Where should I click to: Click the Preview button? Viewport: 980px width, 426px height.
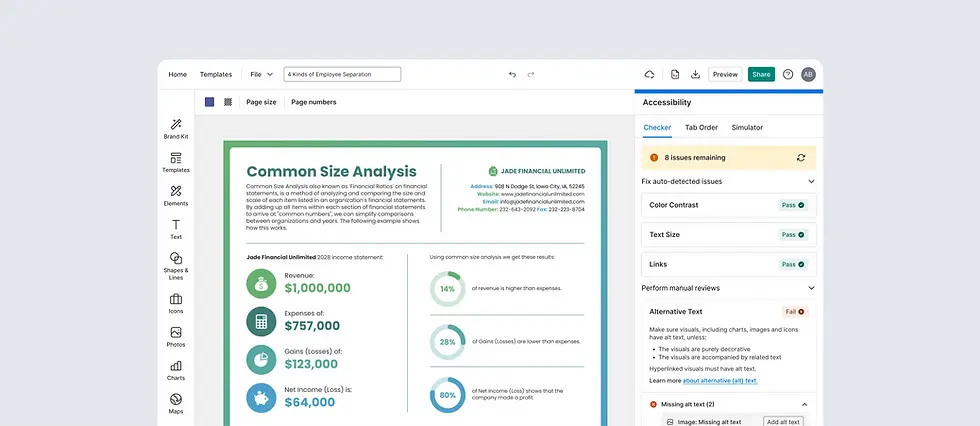(725, 74)
